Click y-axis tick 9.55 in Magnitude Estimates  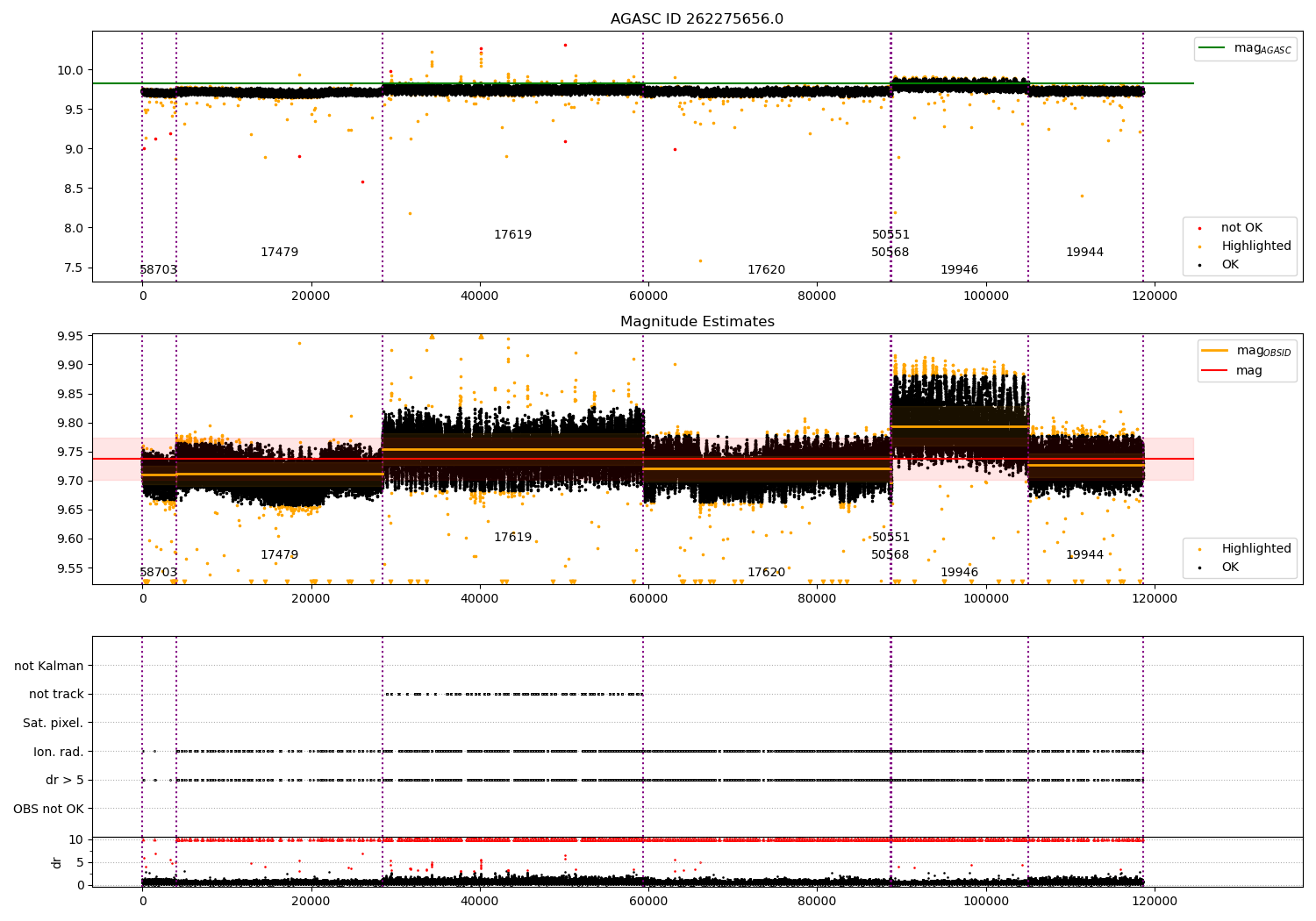pos(71,568)
